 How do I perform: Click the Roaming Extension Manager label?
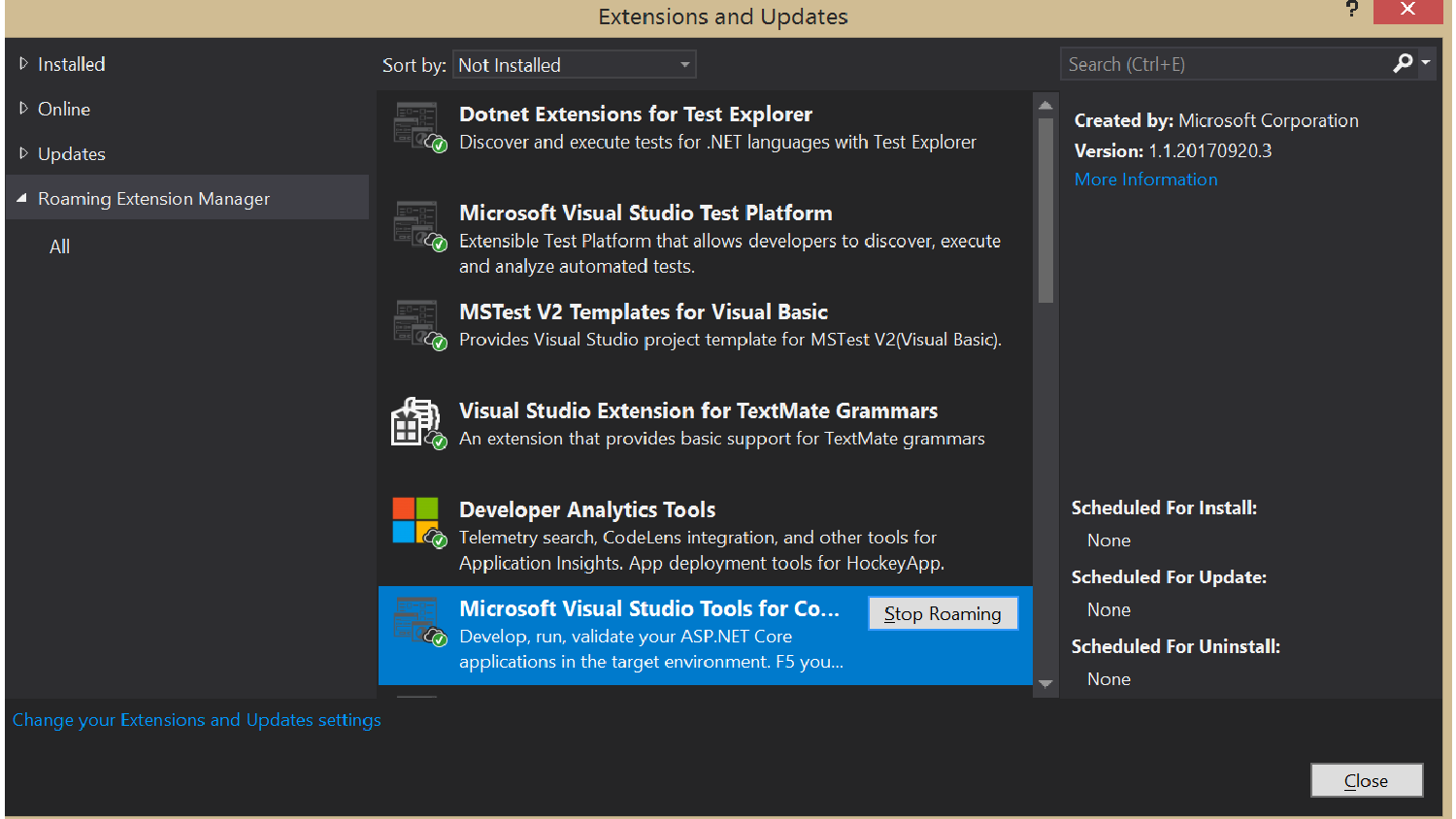point(153,198)
